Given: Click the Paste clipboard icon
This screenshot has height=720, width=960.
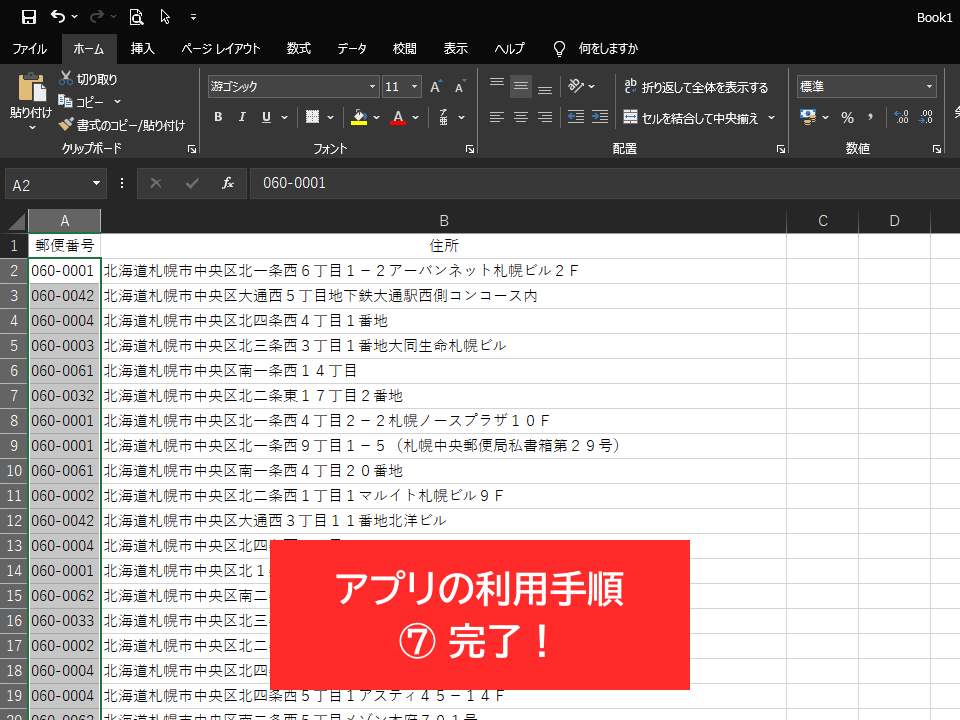Looking at the screenshot, I should 32,88.
